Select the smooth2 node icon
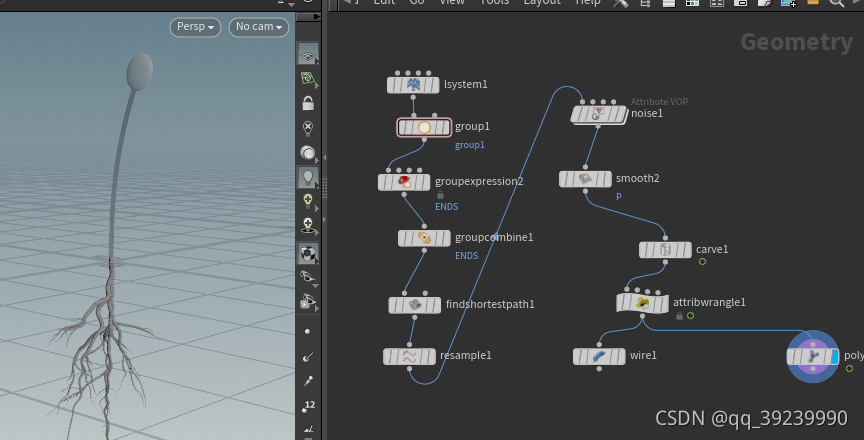864x440 pixels. [585, 179]
